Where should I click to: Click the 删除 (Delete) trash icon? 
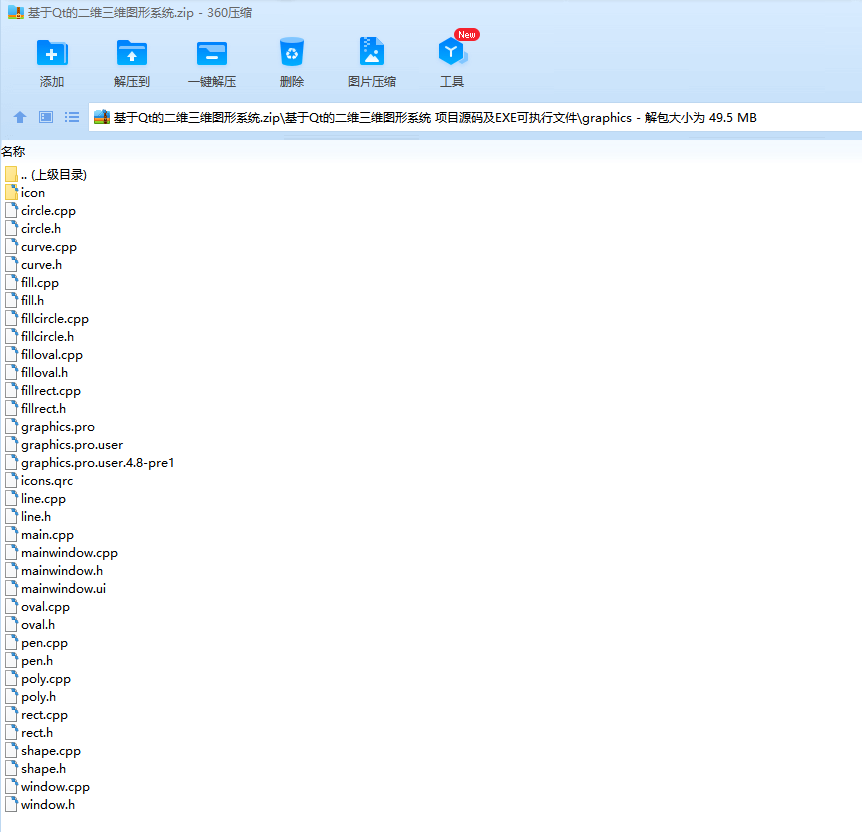[291, 52]
